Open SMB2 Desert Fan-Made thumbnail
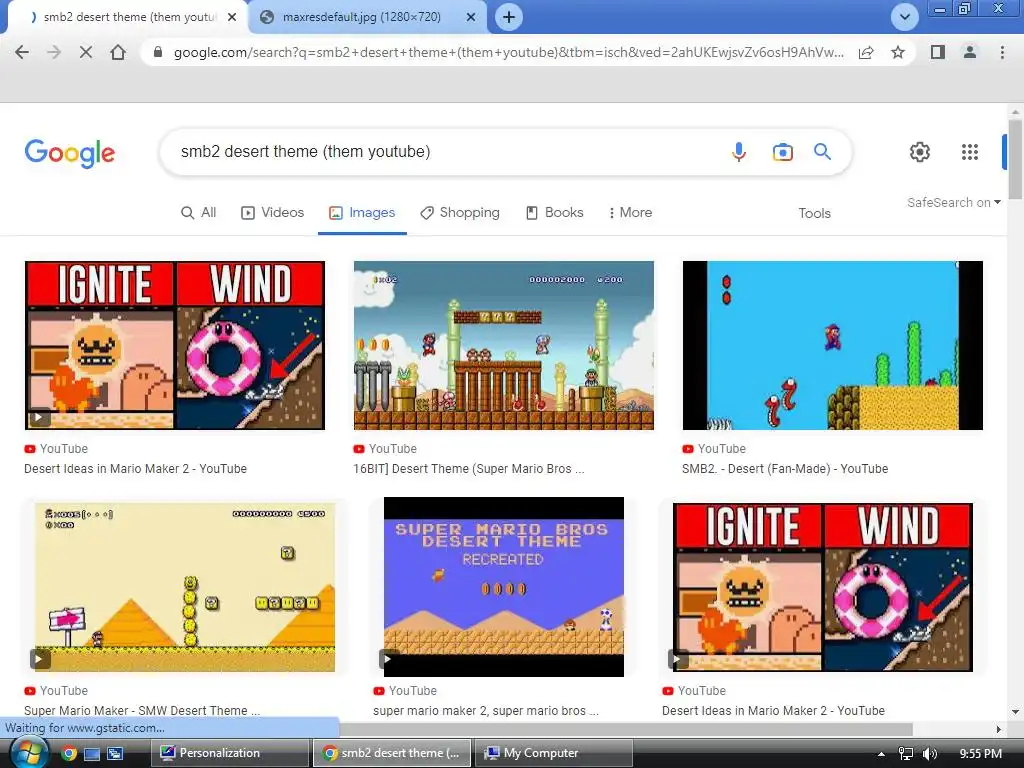This screenshot has width=1024, height=768. (x=833, y=345)
